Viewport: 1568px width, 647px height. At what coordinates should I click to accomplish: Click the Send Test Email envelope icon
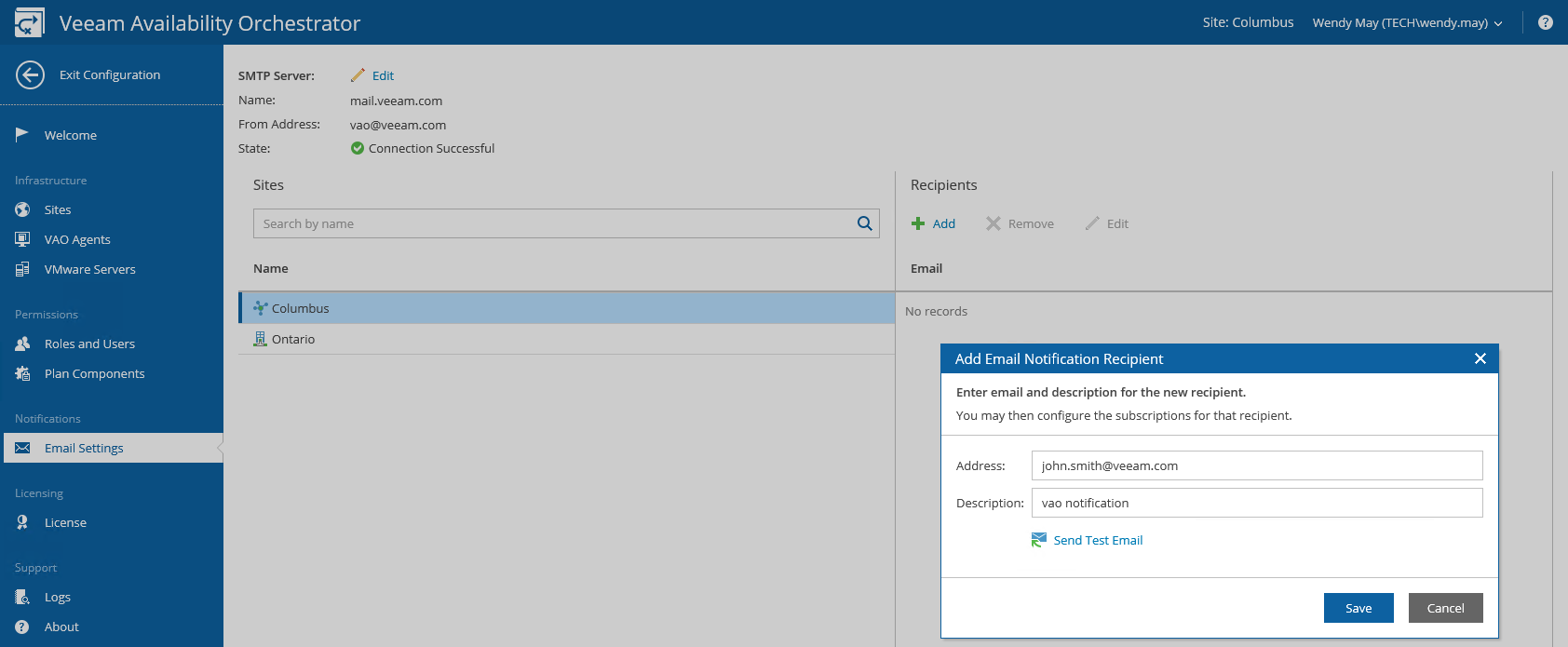[x=1039, y=540]
